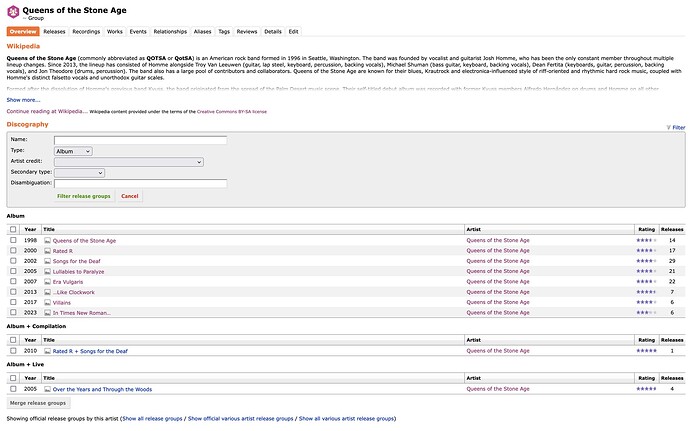Check the box for the 1998 album row
Screen dimensions: 690x431
tap(13, 240)
